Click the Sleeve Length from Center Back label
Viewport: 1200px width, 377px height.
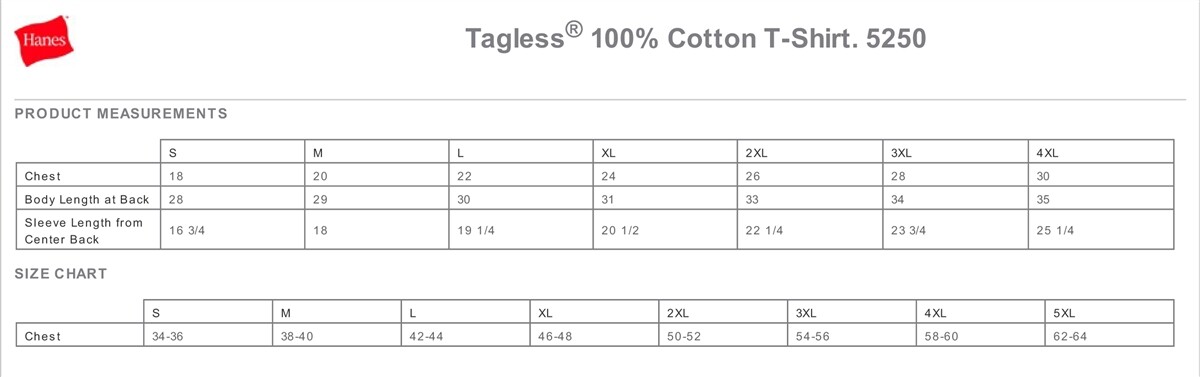click(x=87, y=230)
